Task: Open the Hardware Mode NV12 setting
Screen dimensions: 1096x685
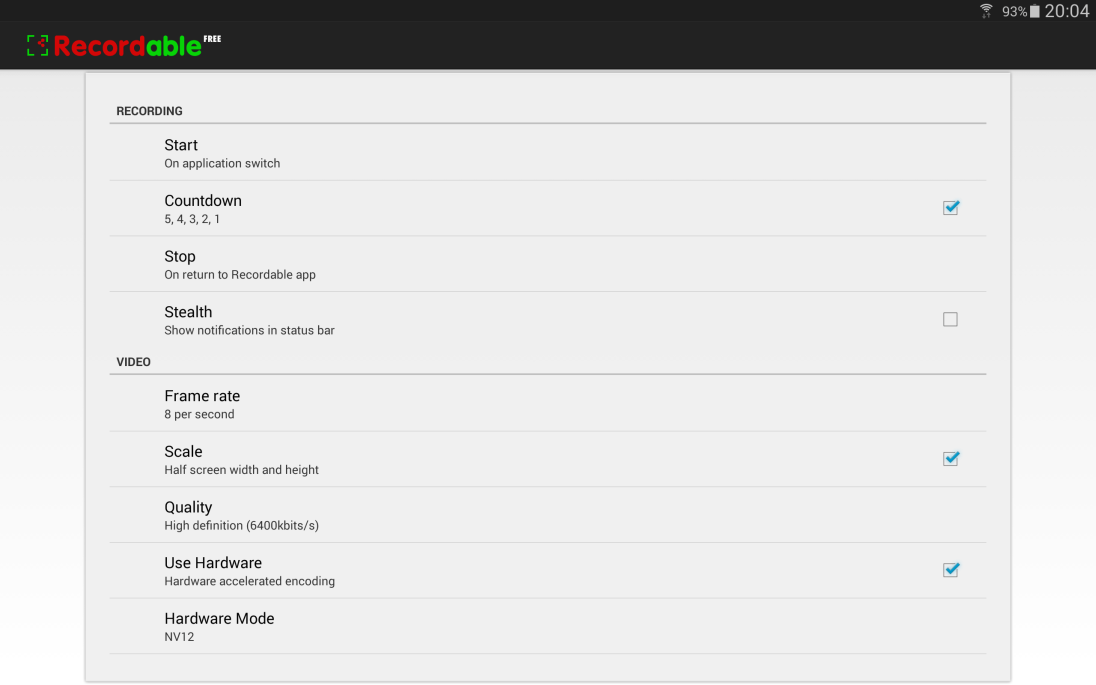Action: click(547, 626)
